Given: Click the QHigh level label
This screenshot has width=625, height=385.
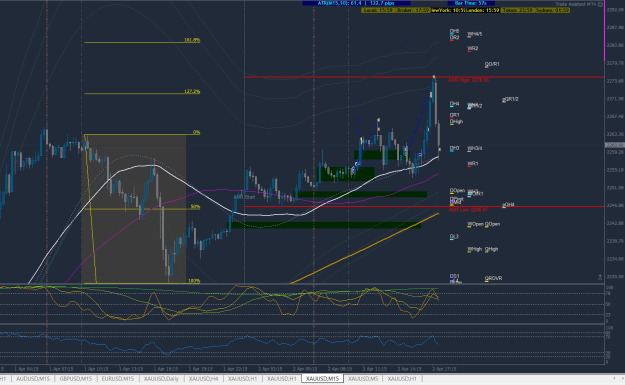Looking at the screenshot, I should click(491, 249).
